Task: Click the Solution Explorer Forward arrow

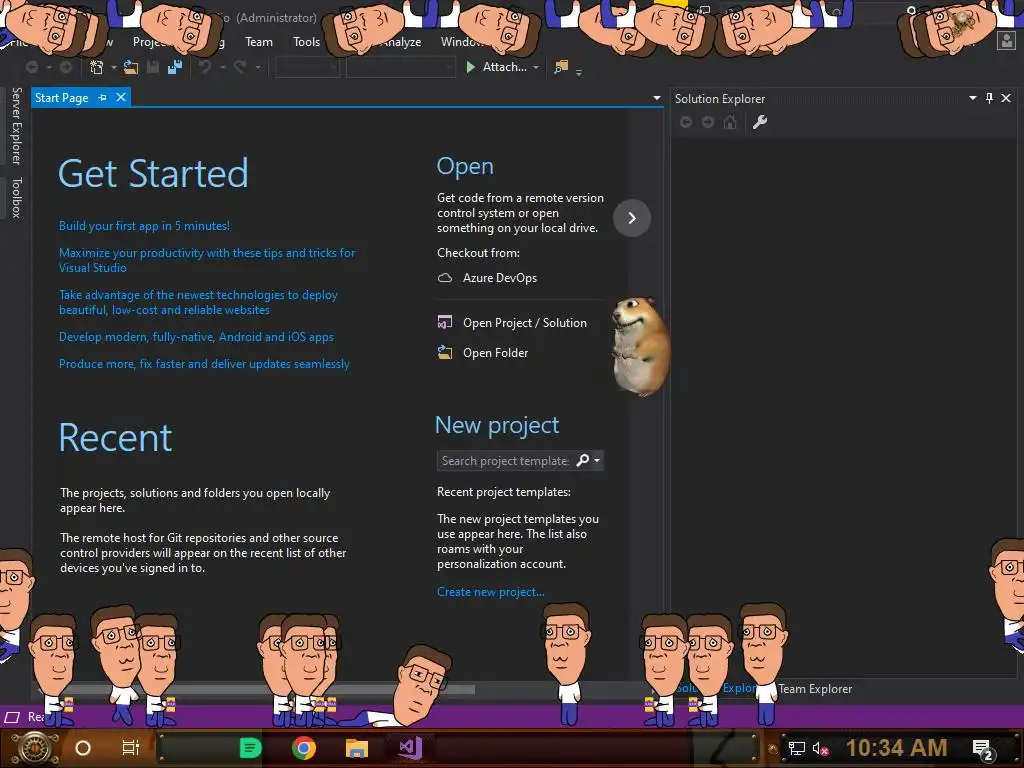Action: pos(708,122)
